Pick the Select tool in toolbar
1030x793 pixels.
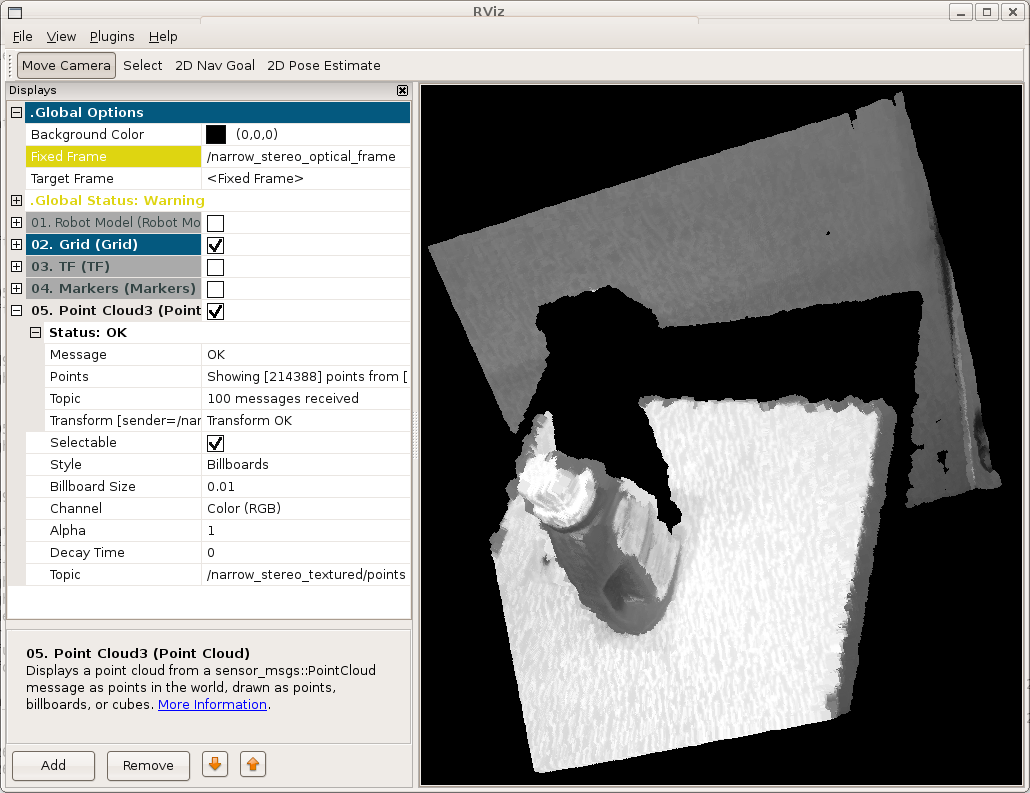coord(143,66)
